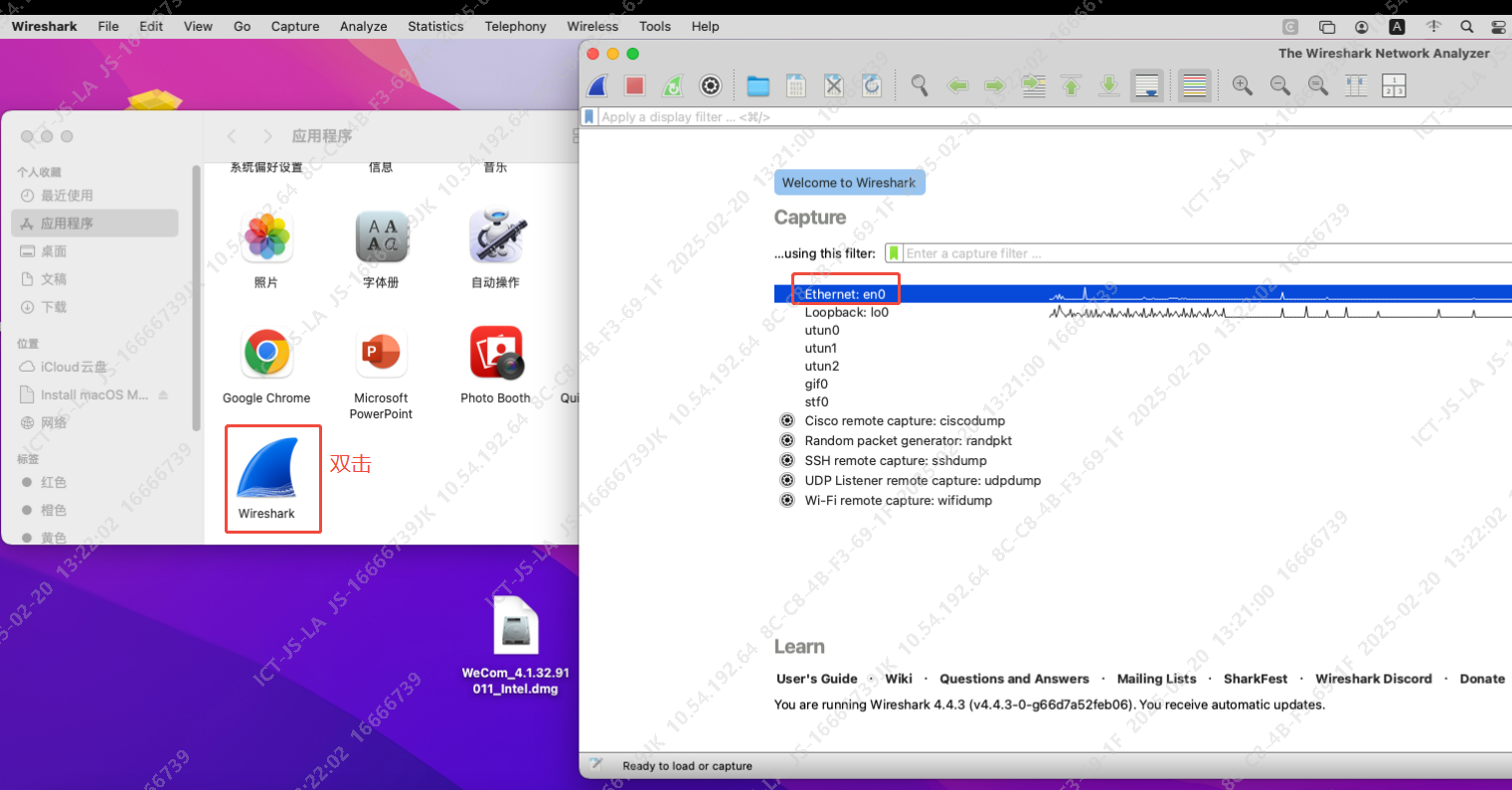Viewport: 1512px width, 790px height.
Task: Click Wi-Fi status icon in menu bar
Action: coord(1432,27)
